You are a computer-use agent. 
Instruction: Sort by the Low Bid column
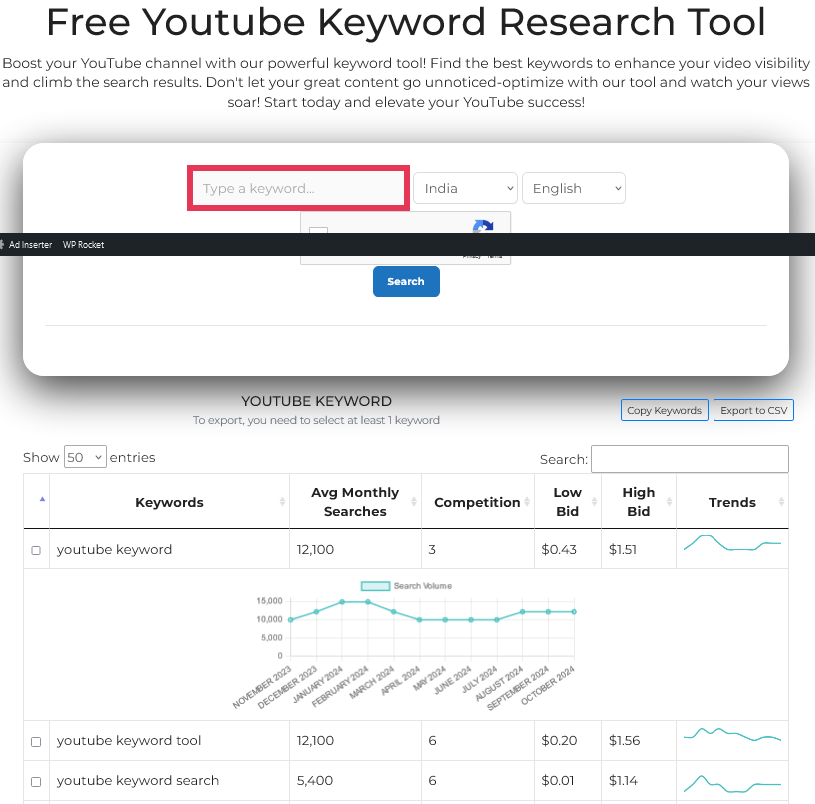tap(568, 502)
